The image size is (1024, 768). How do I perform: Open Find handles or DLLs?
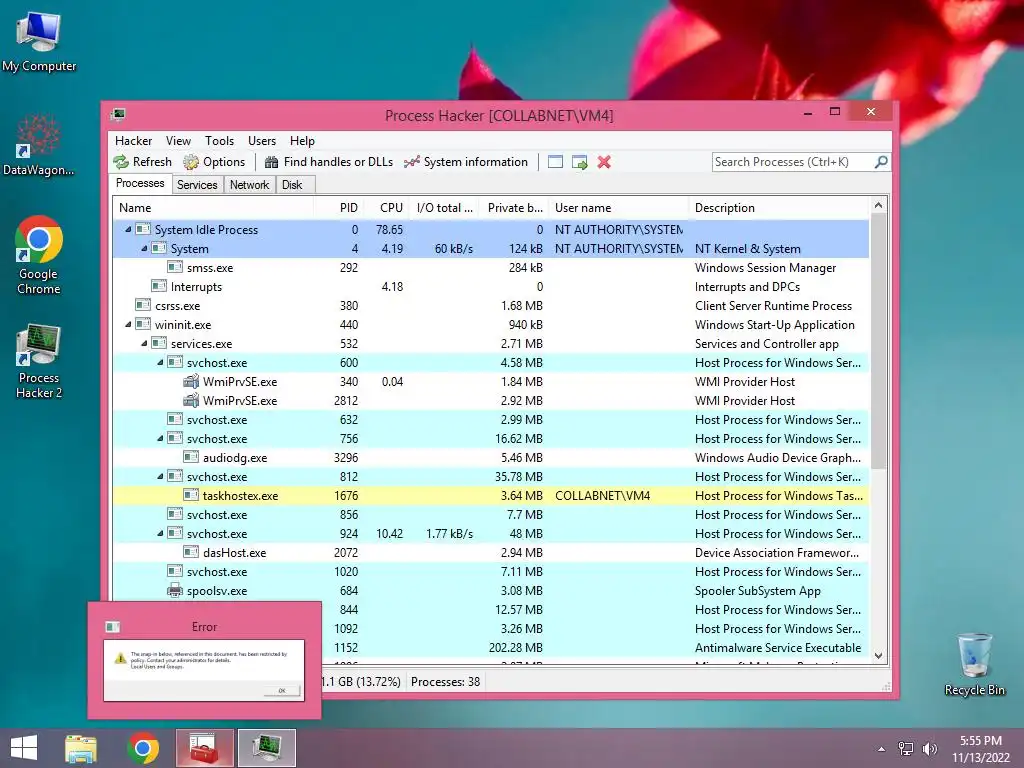pyautogui.click(x=328, y=162)
